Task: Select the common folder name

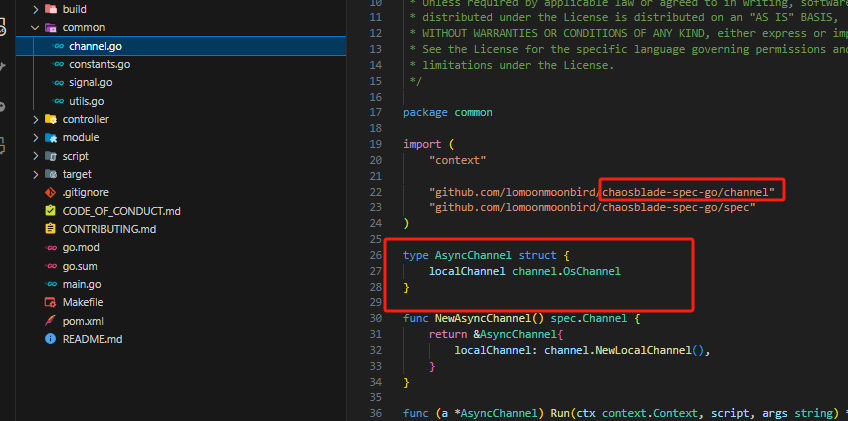Action: point(84,28)
